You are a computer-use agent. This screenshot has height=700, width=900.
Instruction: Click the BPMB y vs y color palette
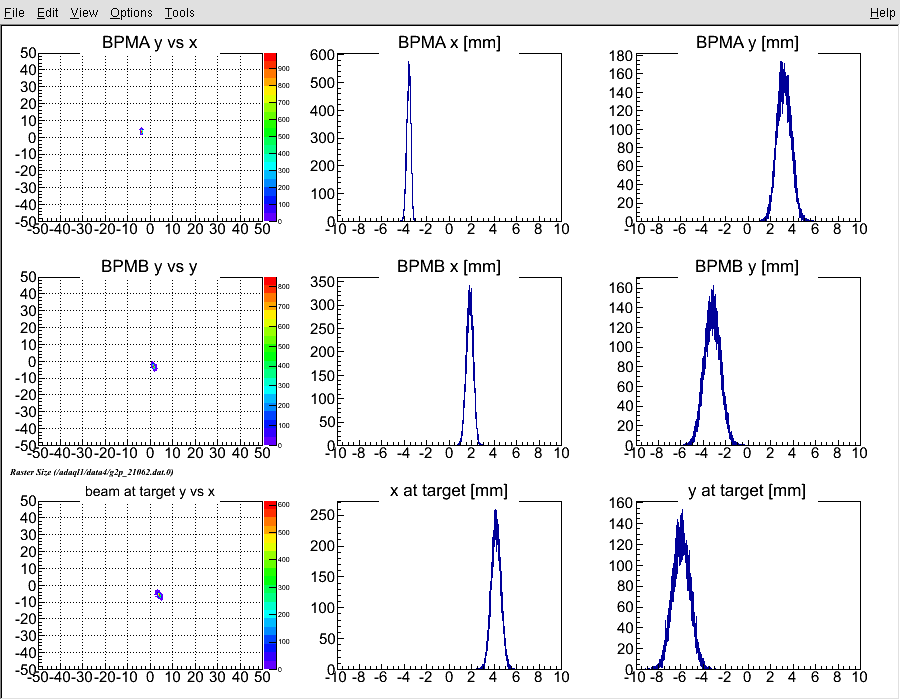pos(270,361)
